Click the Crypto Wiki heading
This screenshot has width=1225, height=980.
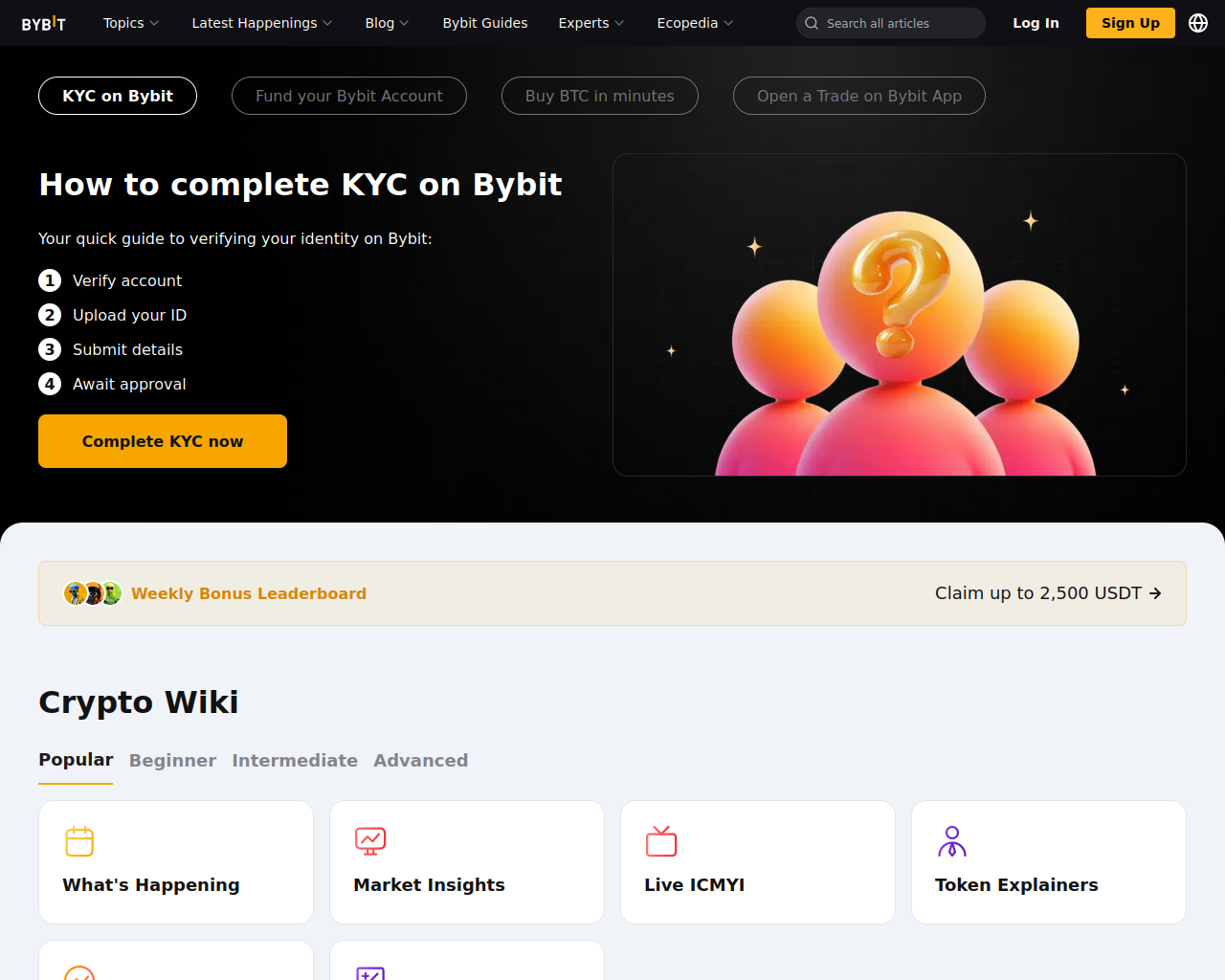(x=139, y=702)
